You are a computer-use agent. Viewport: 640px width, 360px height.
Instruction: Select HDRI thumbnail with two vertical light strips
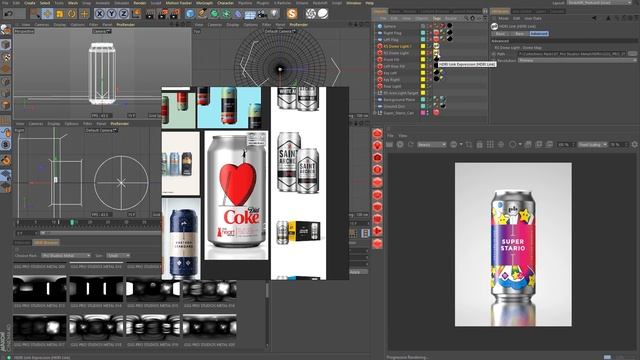click(x=96, y=289)
